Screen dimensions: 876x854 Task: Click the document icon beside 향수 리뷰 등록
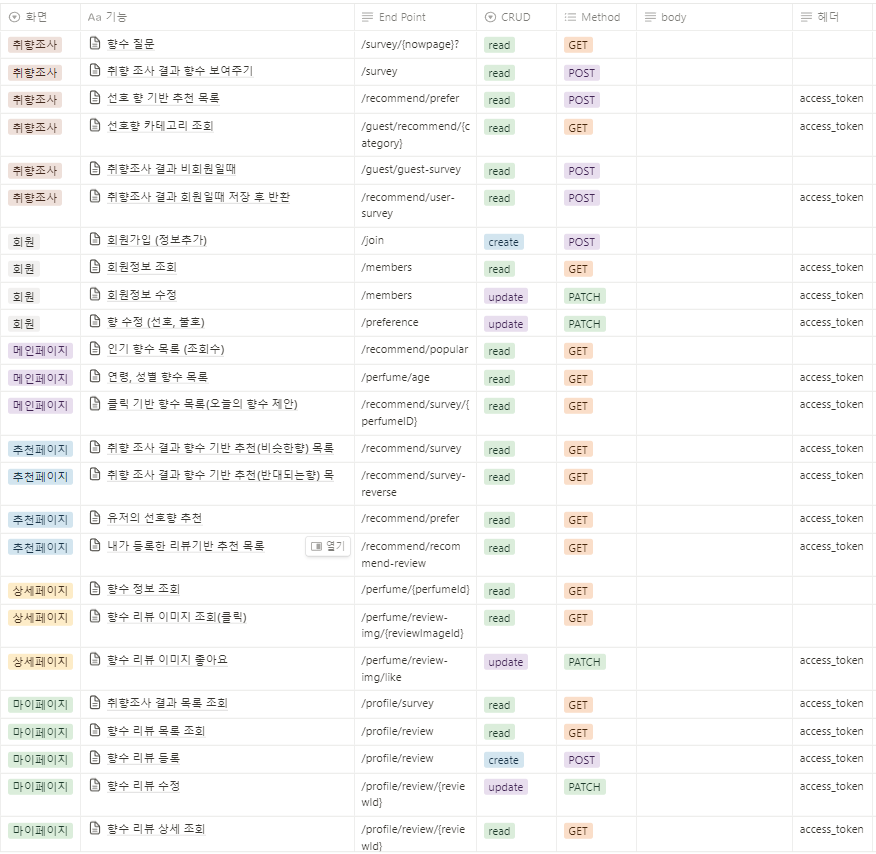coord(94,759)
